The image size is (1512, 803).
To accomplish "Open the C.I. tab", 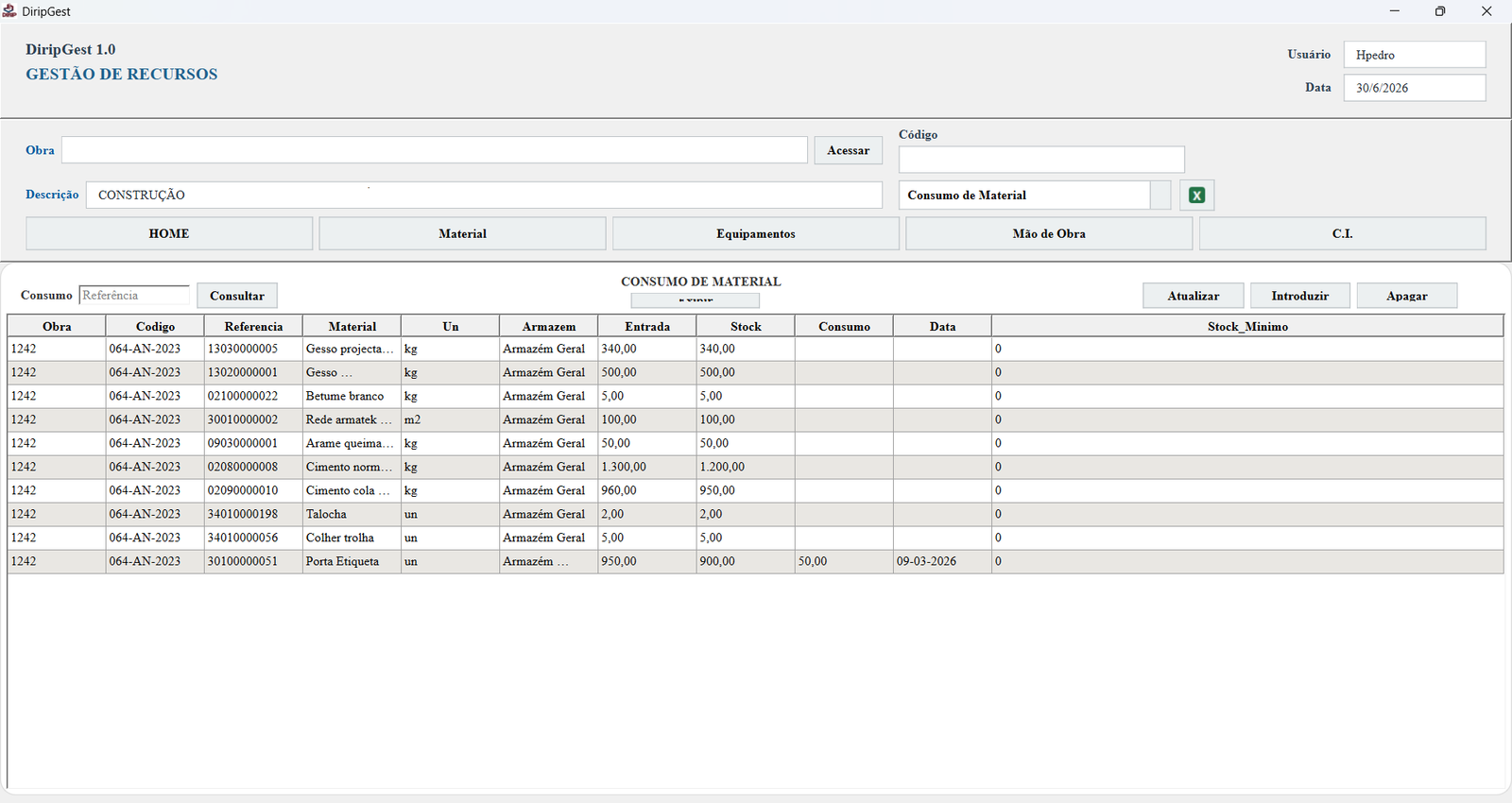I will 1343,233.
